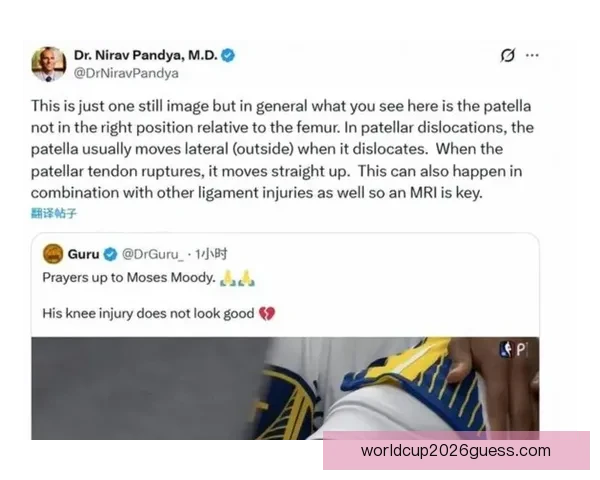Open the Dr. Nirav Pandya, M.D. display name

coord(146,56)
